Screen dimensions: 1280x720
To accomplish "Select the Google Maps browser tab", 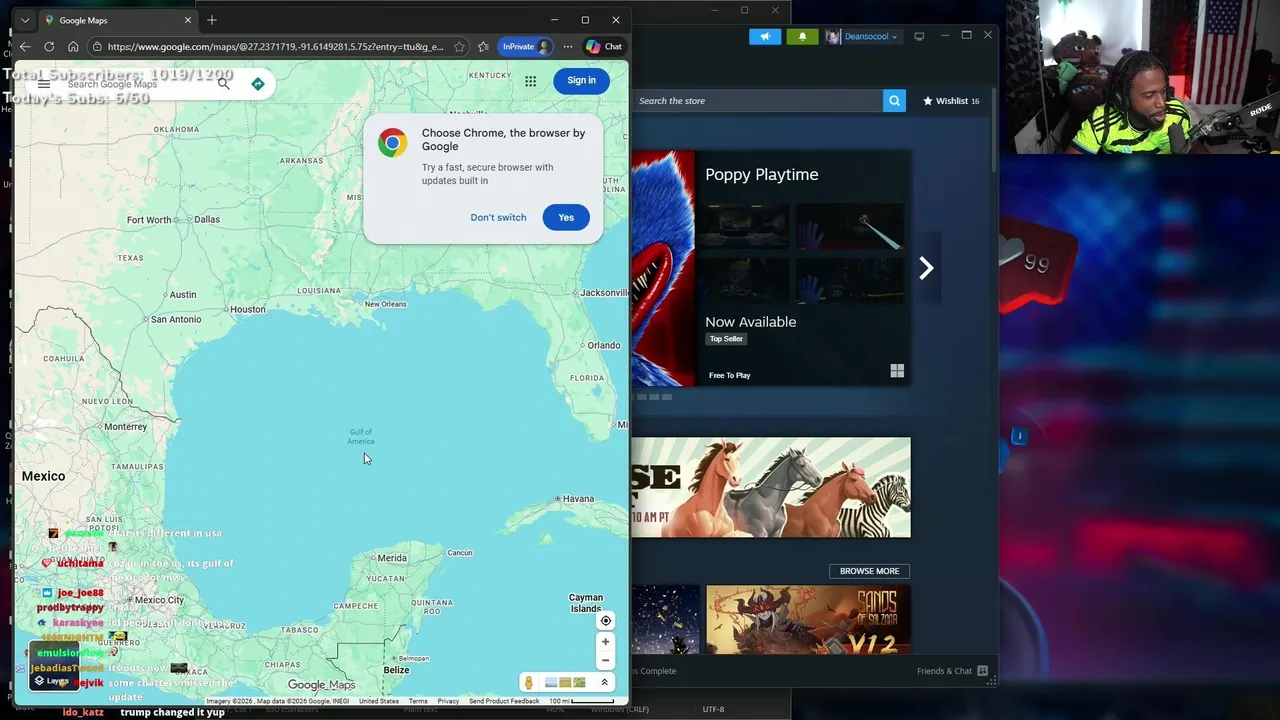I will (117, 20).
